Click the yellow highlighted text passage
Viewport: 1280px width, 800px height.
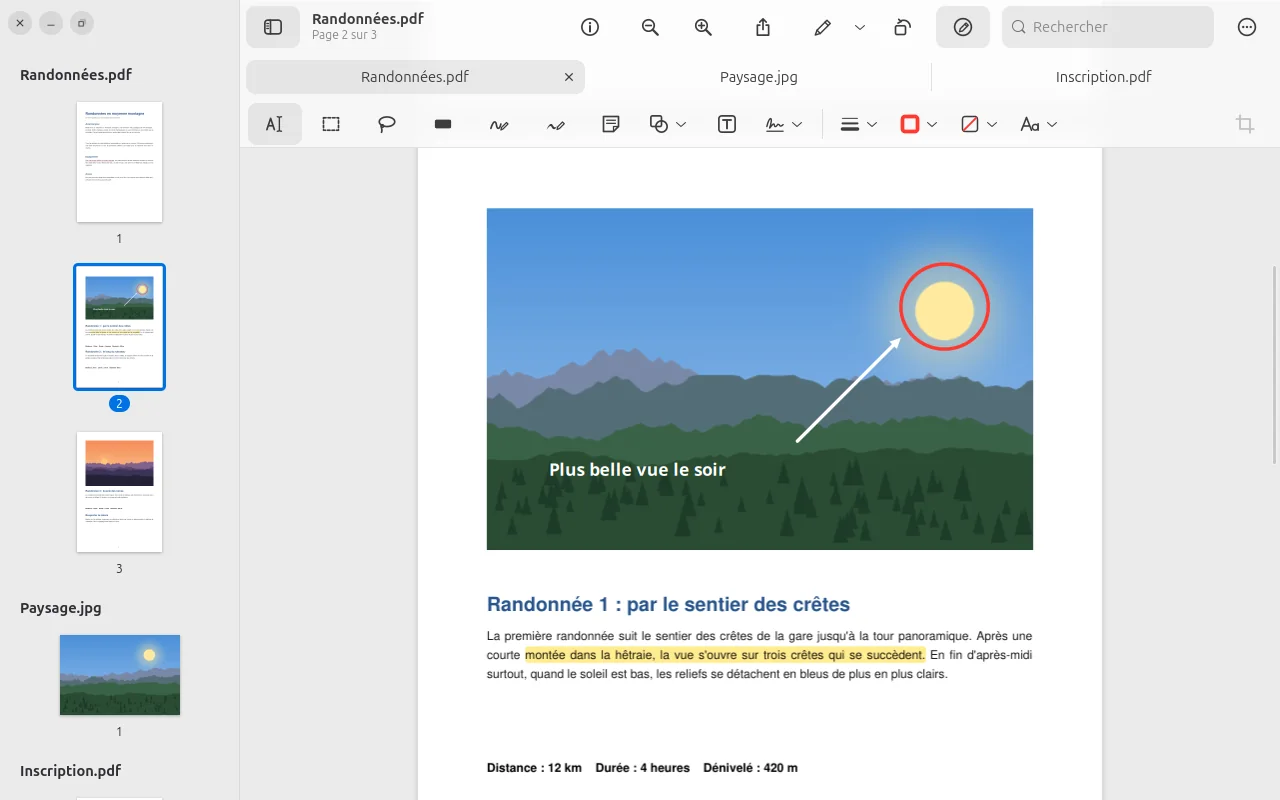pos(725,655)
